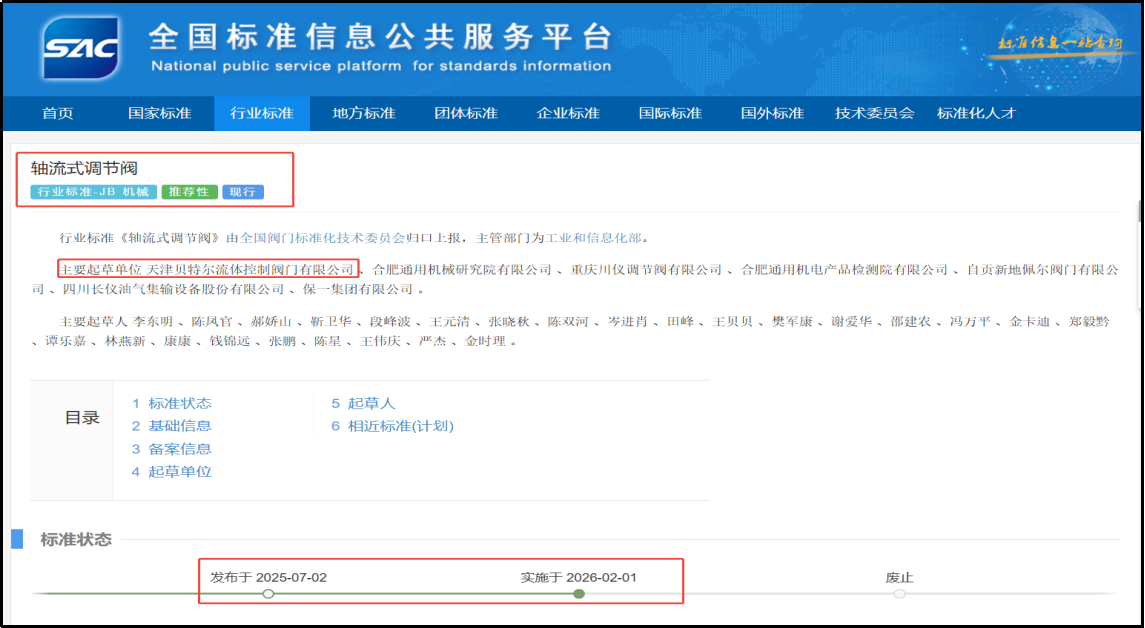Image resolution: width=1145 pixels, height=628 pixels.
Task: Open the 国际标准 menu item
Action: [670, 113]
